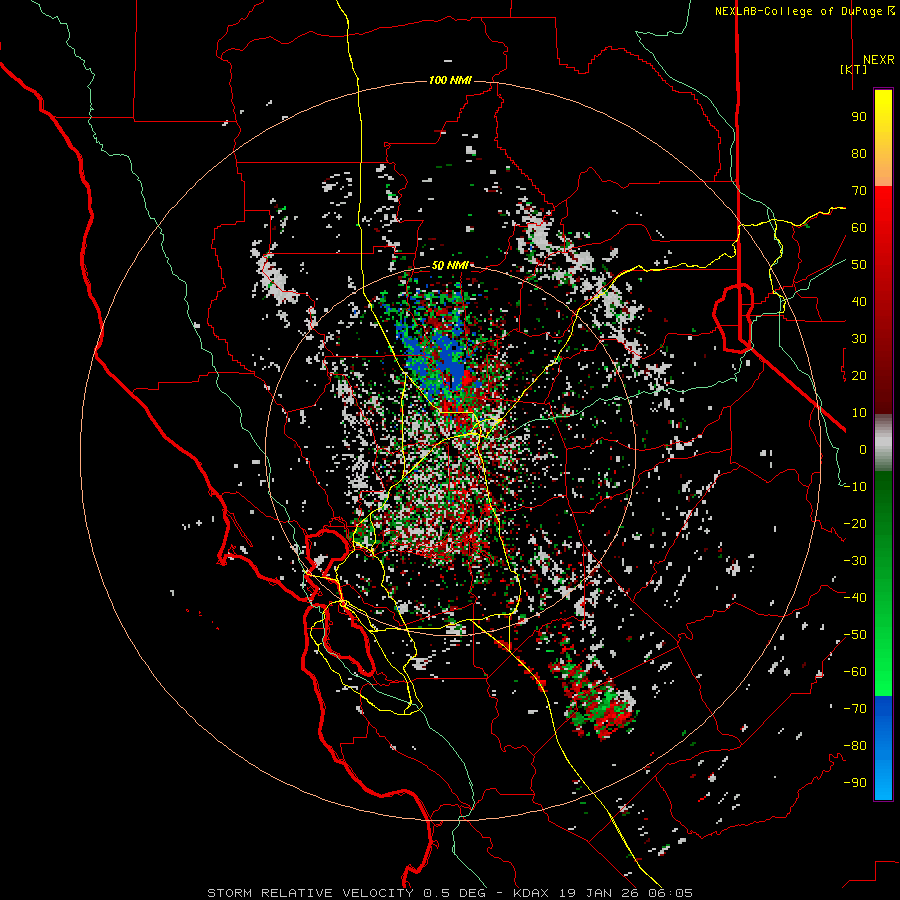This screenshot has height=900, width=900.
Task: Click the -20 value on the velocity scale
Action: pyautogui.click(x=855, y=524)
